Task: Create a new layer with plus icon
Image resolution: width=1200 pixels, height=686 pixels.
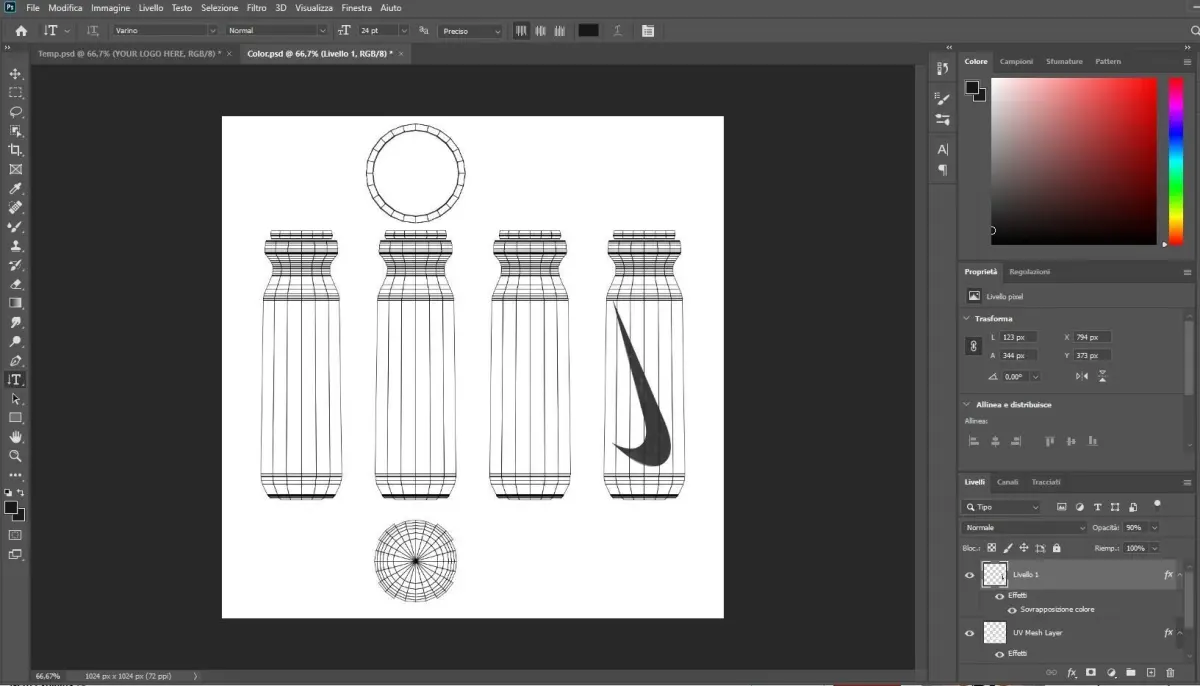Action: (x=1151, y=673)
